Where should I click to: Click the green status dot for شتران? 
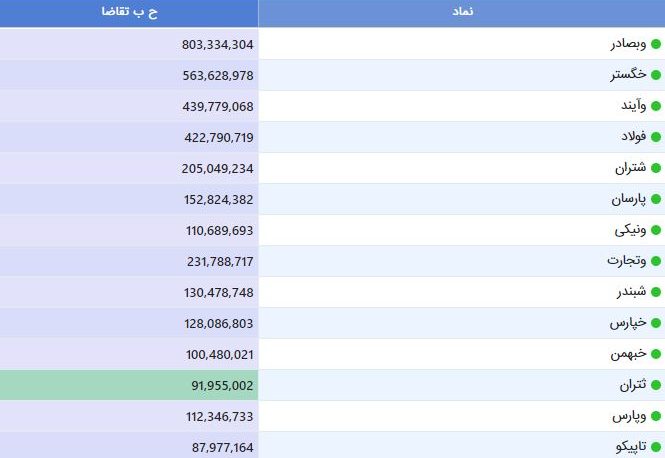point(656,168)
